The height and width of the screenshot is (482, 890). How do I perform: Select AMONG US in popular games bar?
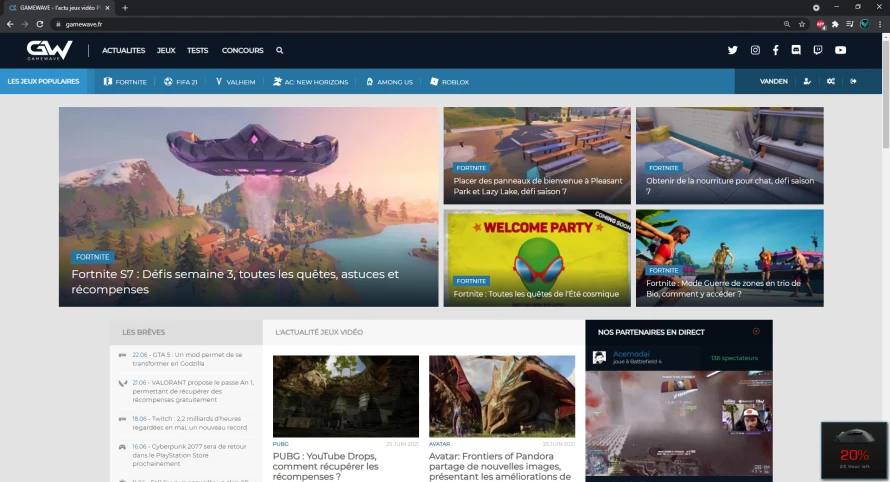coord(389,82)
